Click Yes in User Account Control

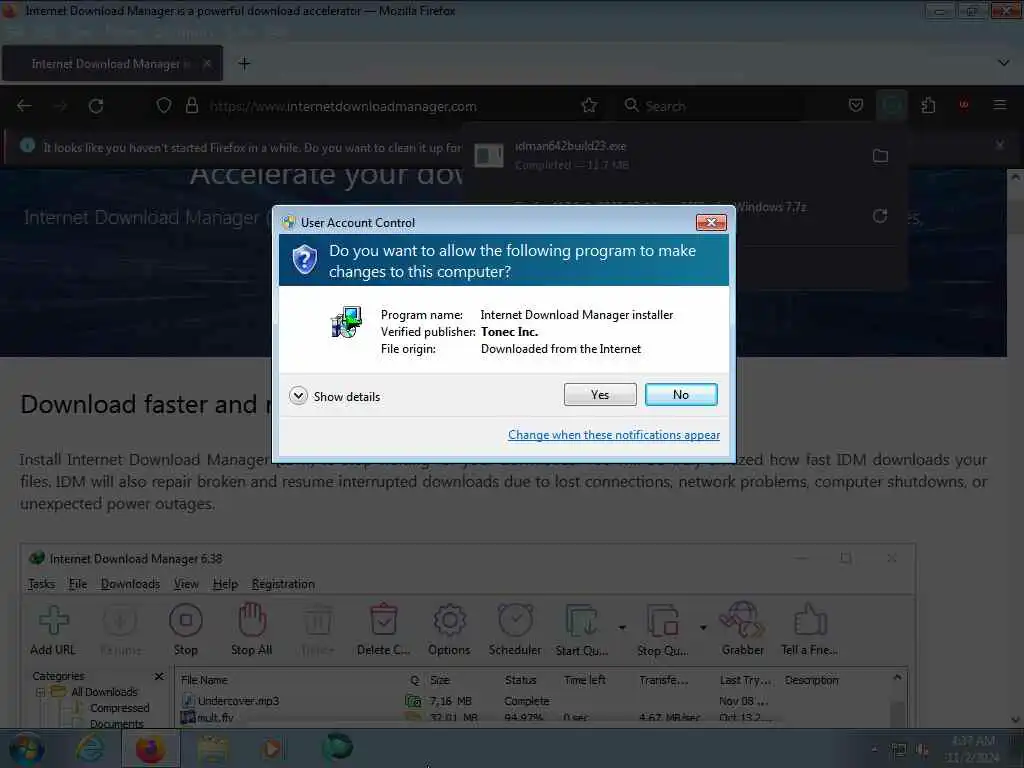[x=600, y=394]
